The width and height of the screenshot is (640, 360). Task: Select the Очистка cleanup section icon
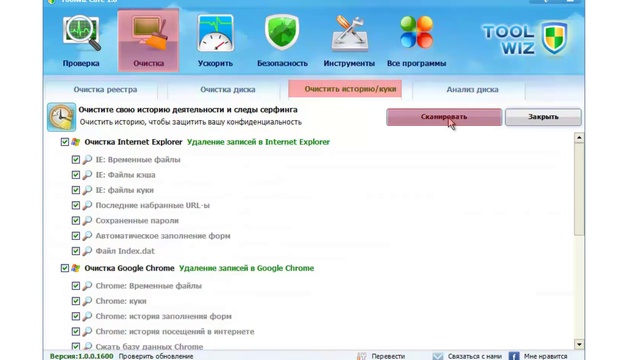pos(148,41)
